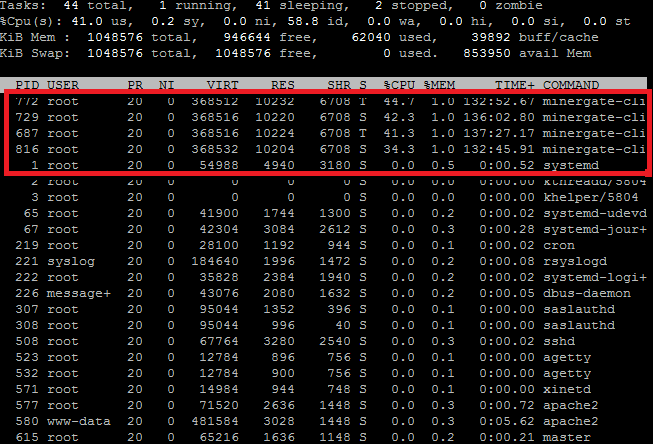Click the KiB Swap label
653x444 pixels.
(x=35, y=53)
